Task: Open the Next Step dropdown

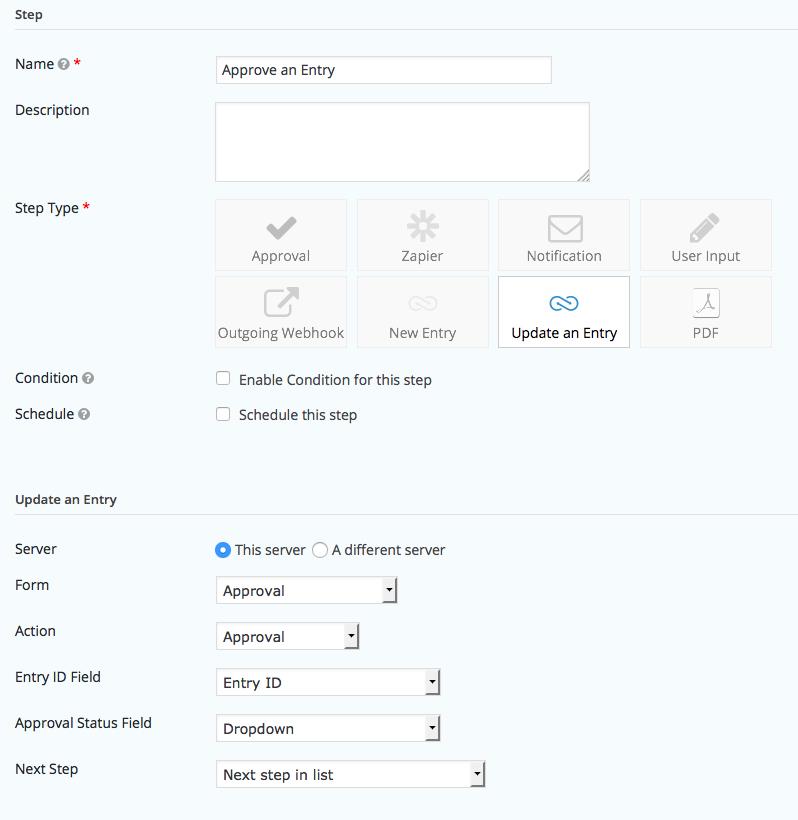Action: (x=350, y=775)
